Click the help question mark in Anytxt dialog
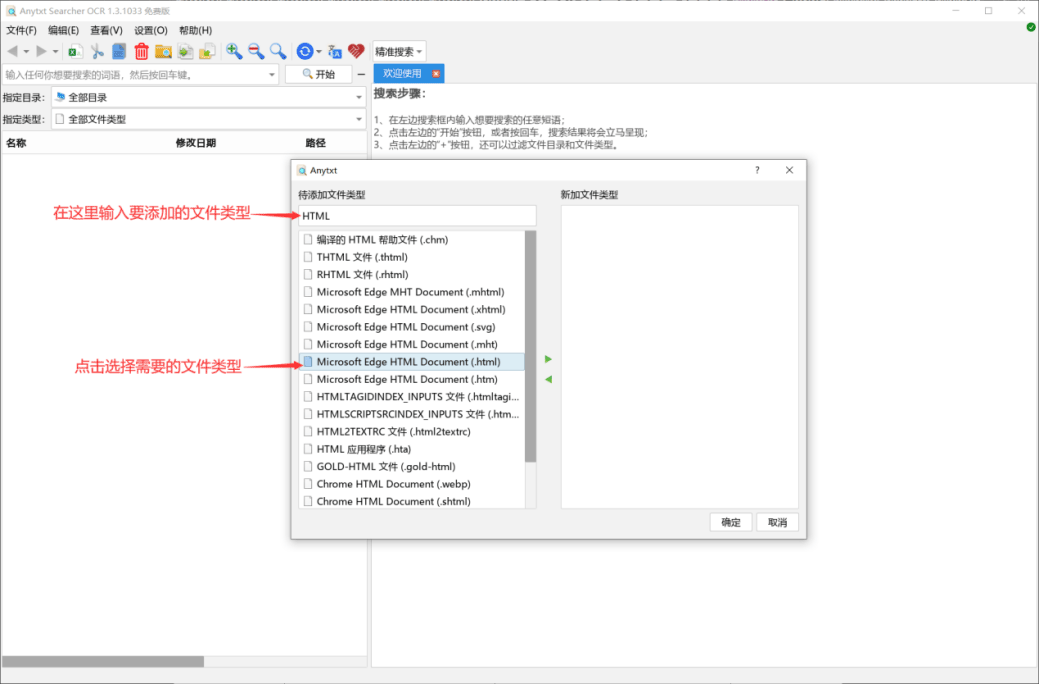This screenshot has width=1039, height=684. tap(757, 170)
